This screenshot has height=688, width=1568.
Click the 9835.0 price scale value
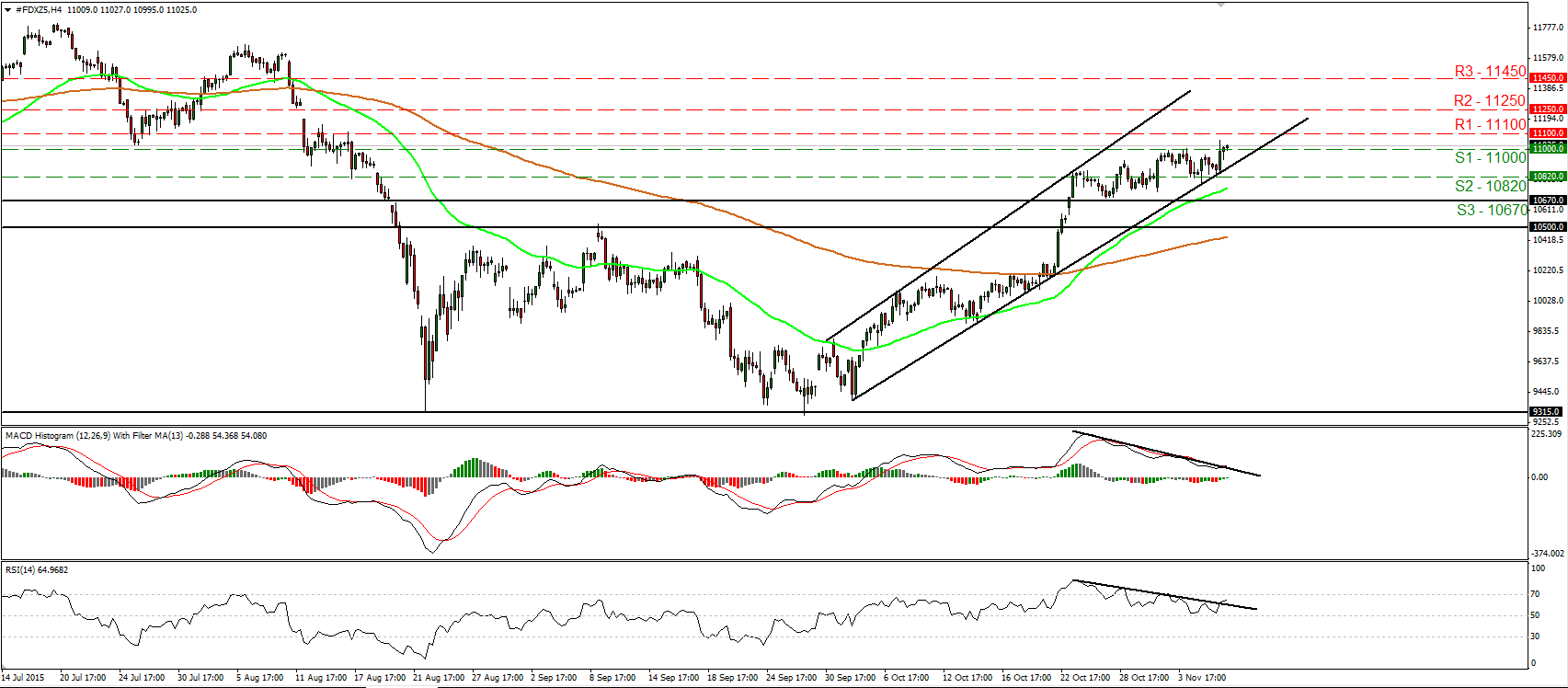1547,330
